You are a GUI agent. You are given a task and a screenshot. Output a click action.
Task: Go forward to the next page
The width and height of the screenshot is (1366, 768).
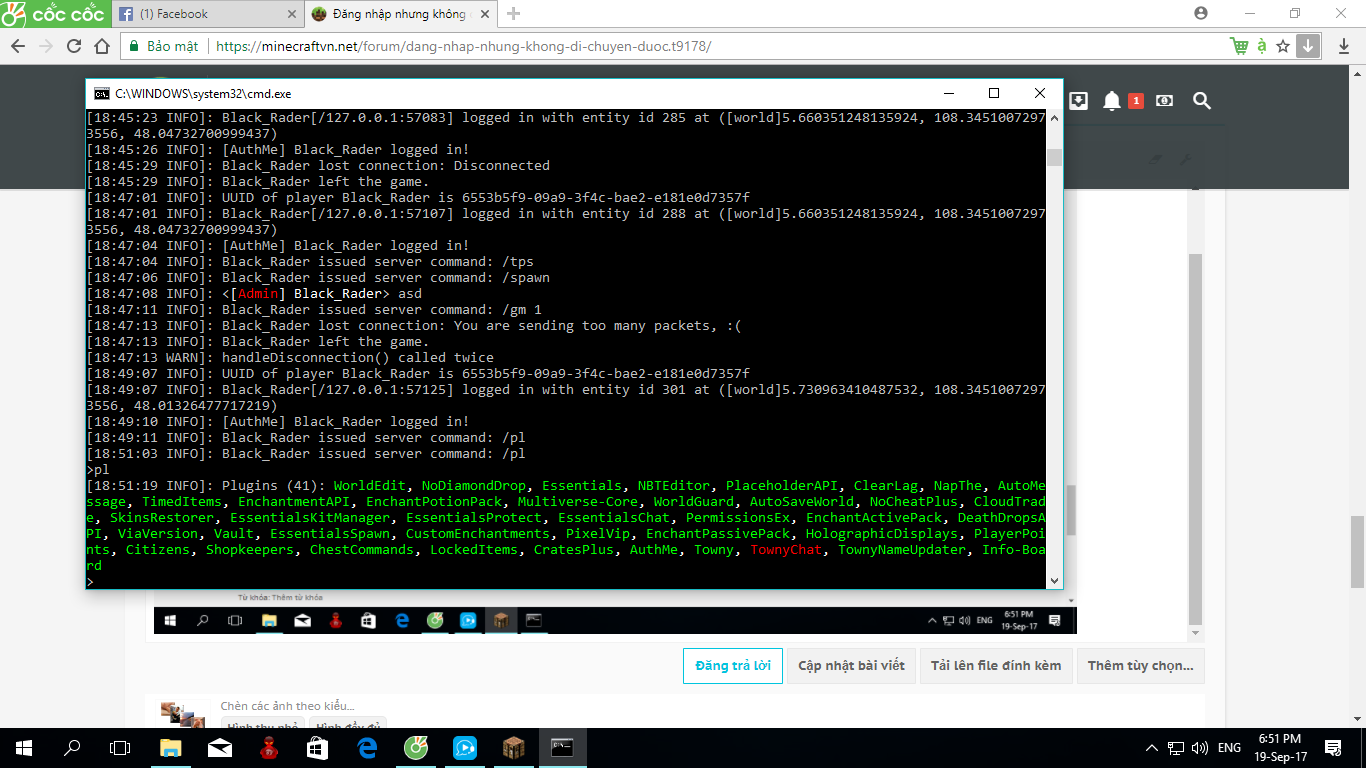[46, 46]
